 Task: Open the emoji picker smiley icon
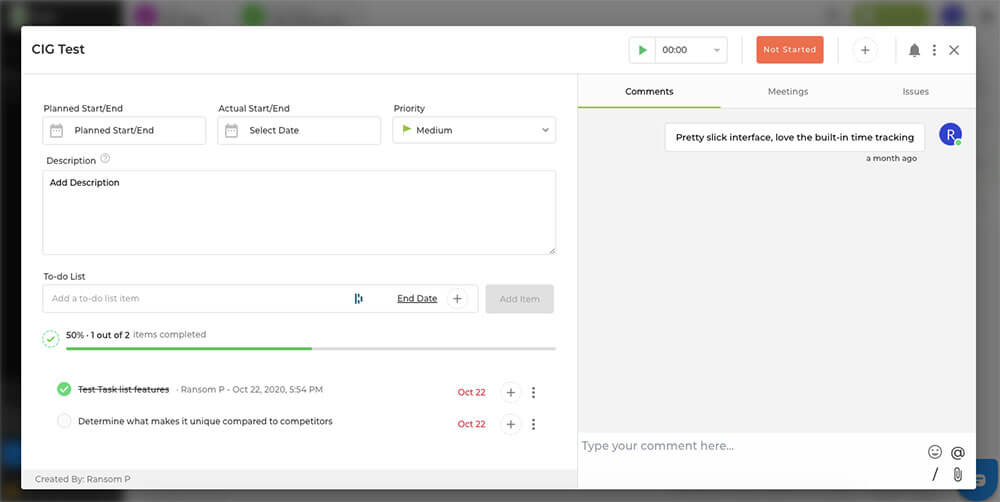pos(935,452)
